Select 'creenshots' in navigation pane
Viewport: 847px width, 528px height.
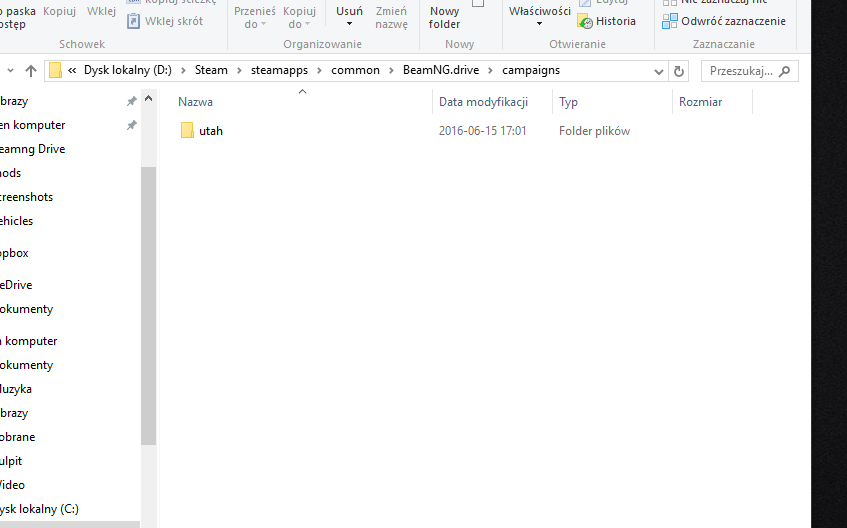click(26, 197)
